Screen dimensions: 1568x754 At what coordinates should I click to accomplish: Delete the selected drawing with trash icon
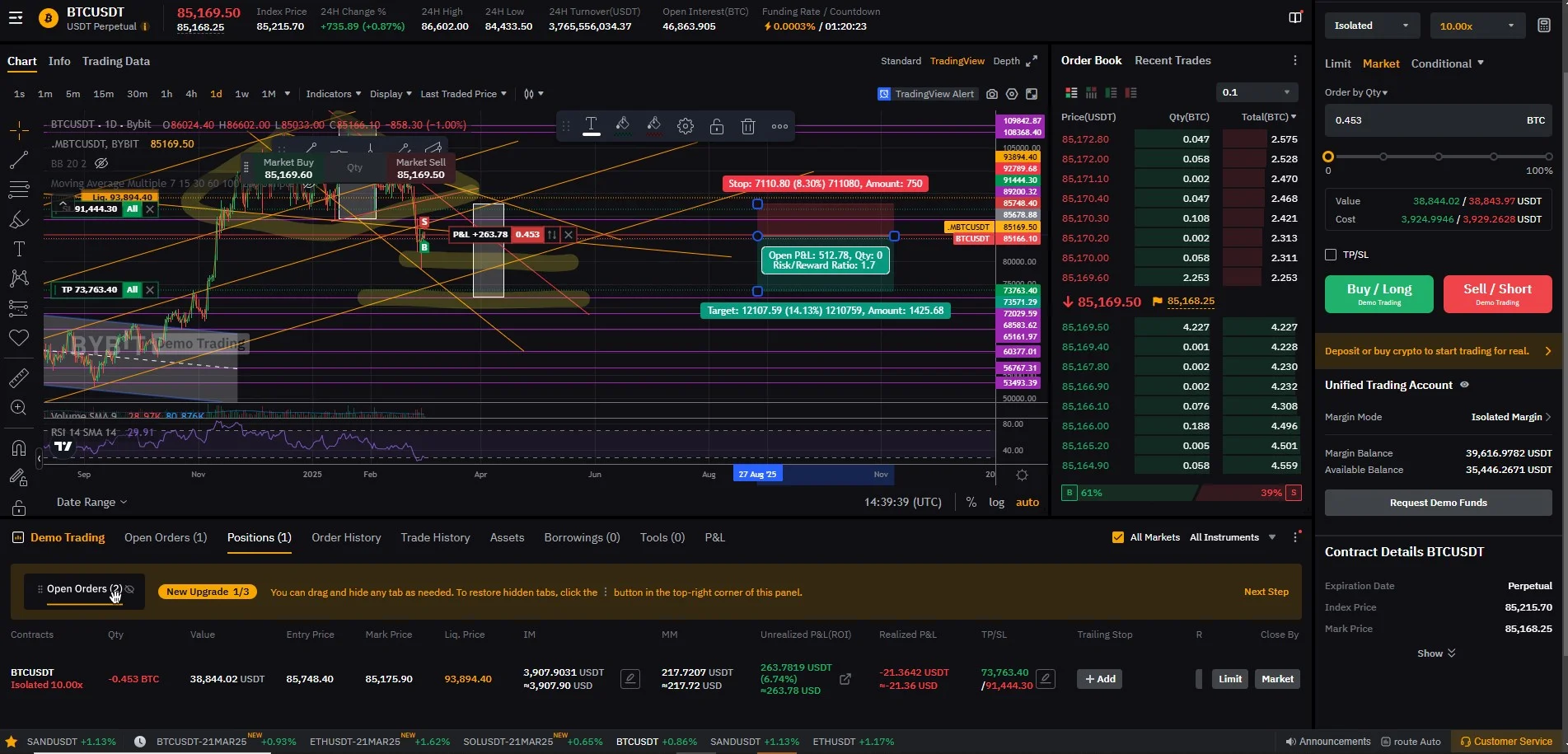tap(748, 126)
